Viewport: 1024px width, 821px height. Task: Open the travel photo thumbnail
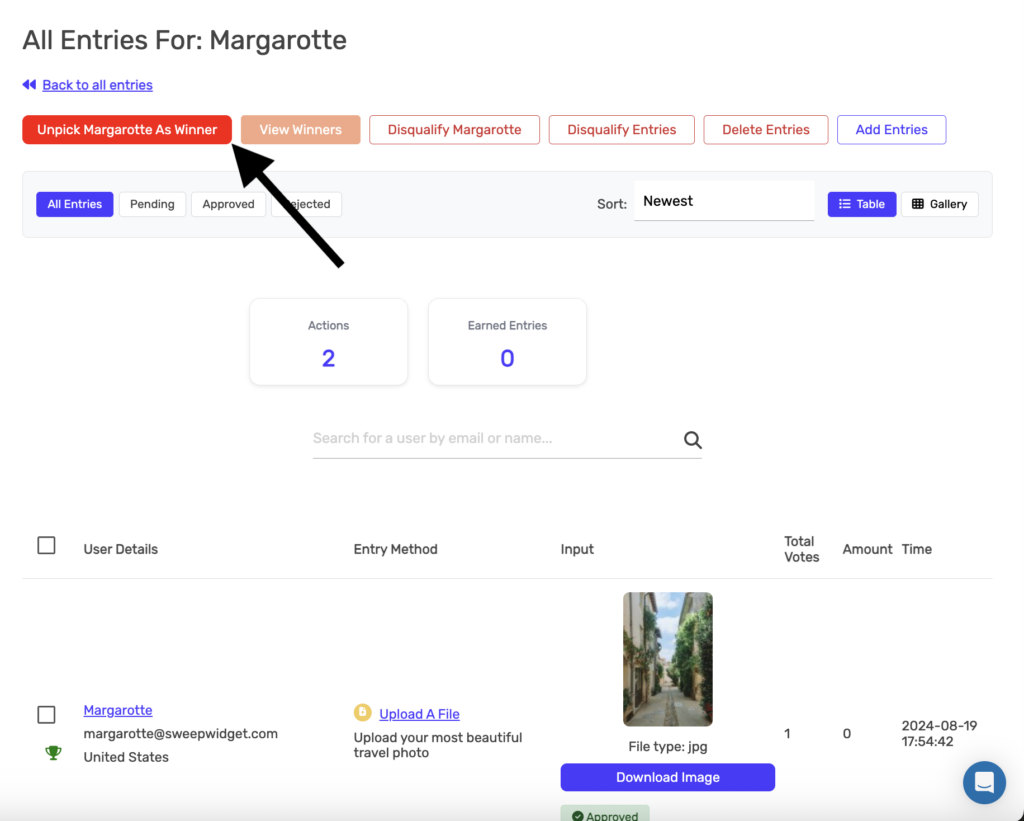tap(667, 659)
